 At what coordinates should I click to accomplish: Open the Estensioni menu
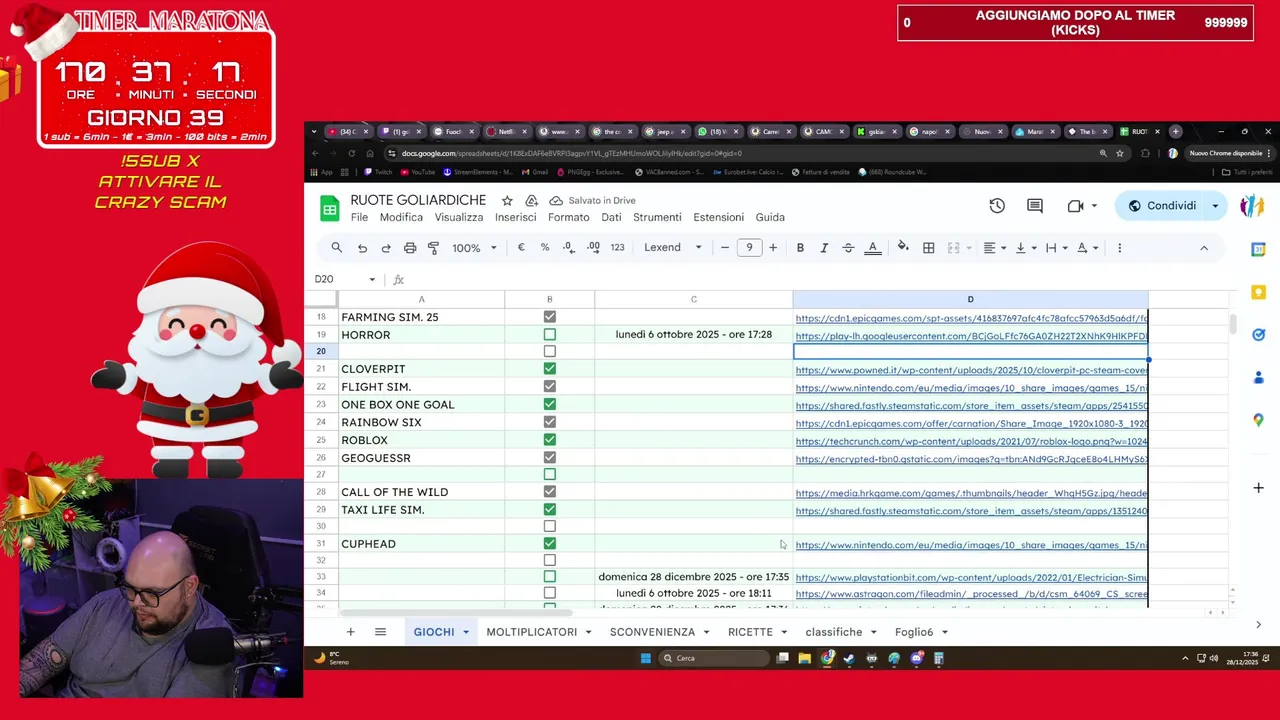(x=718, y=217)
